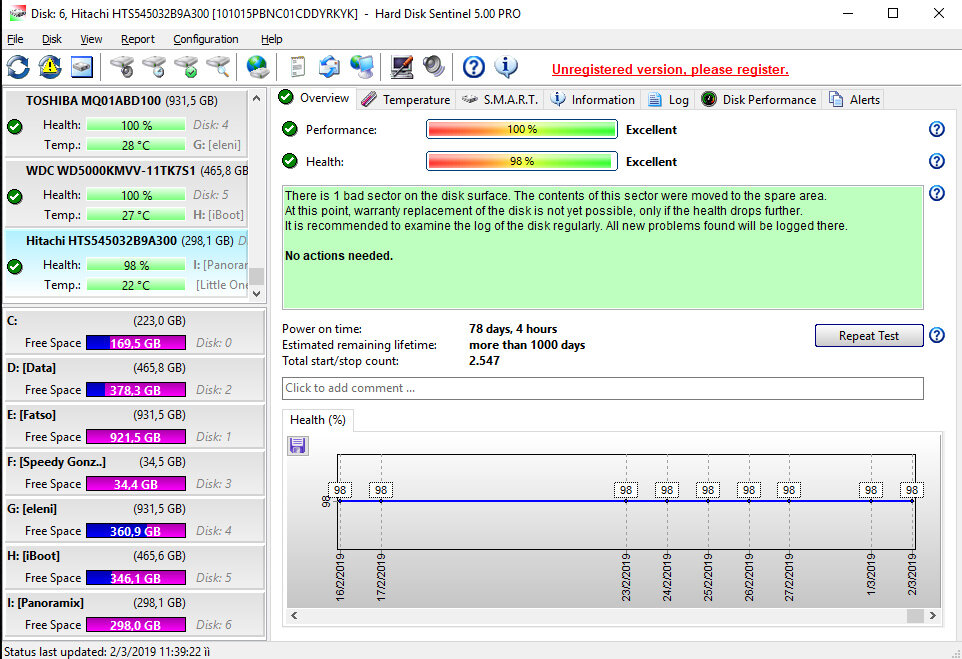Open the Disk menu

click(x=52, y=39)
